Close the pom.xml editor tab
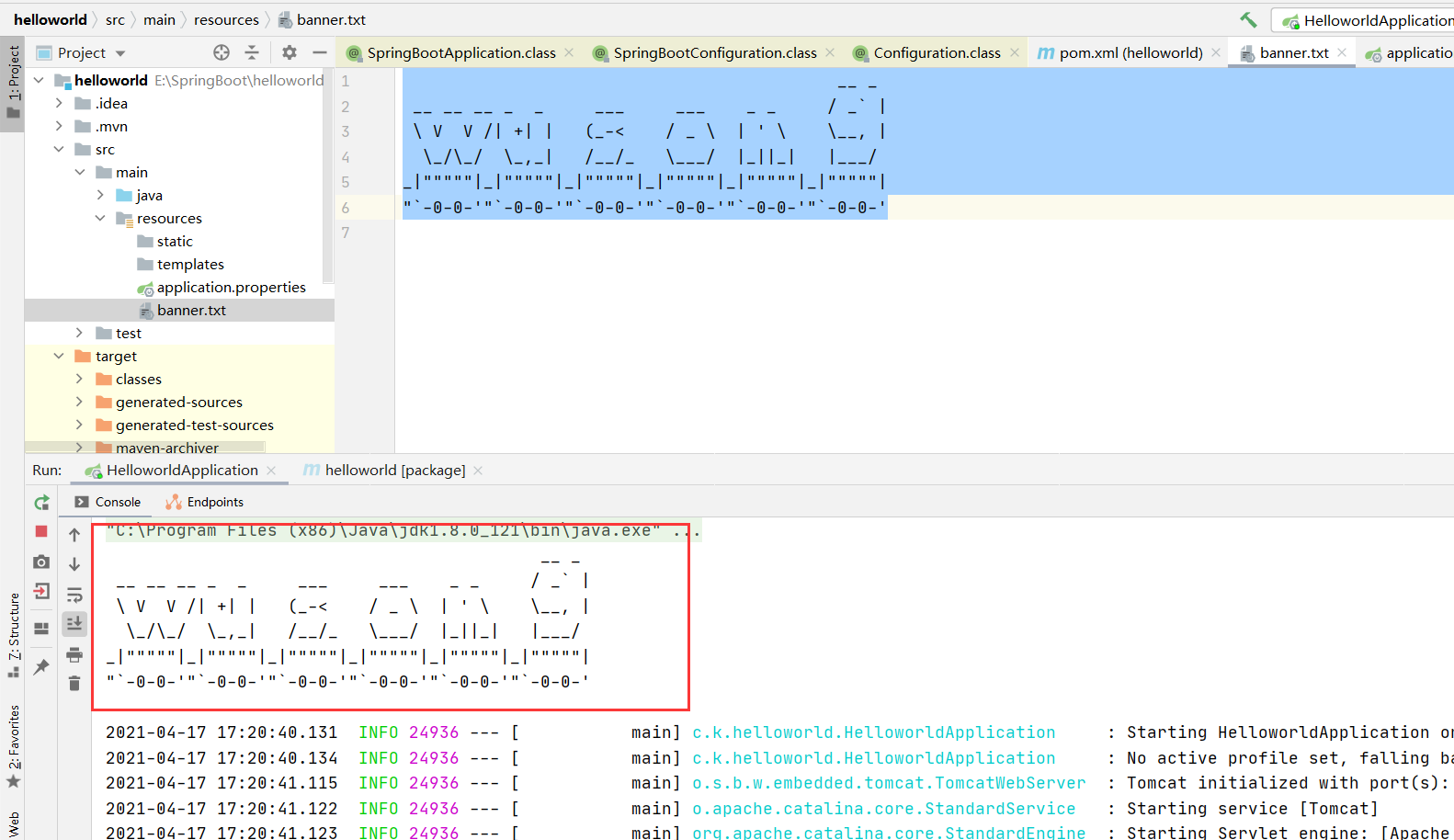 coord(1216,52)
